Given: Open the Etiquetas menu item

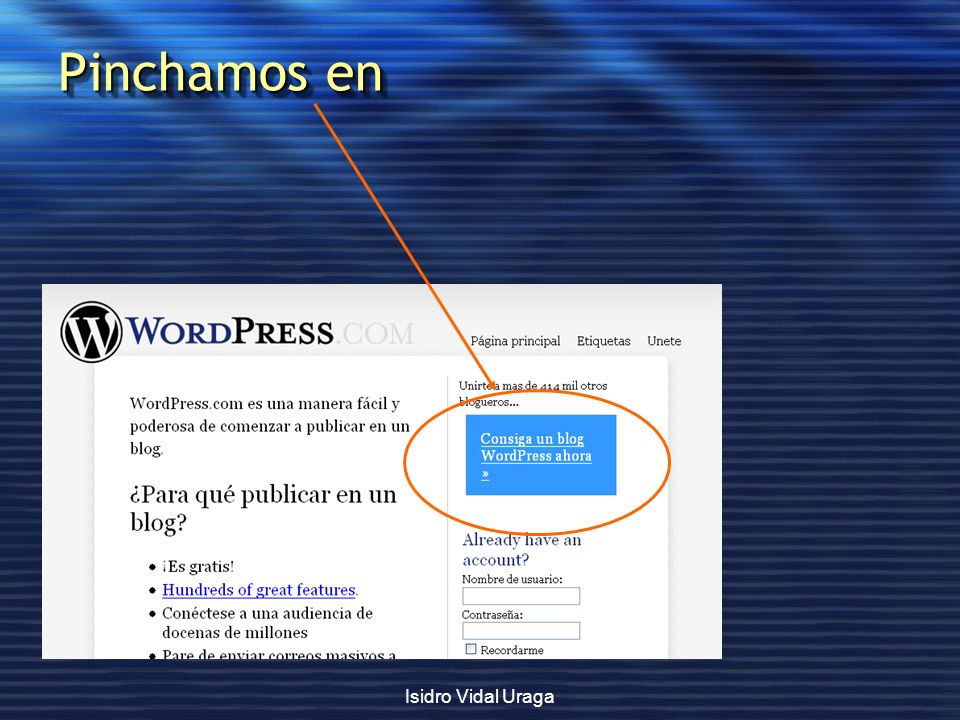Looking at the screenshot, I should pos(603,341).
